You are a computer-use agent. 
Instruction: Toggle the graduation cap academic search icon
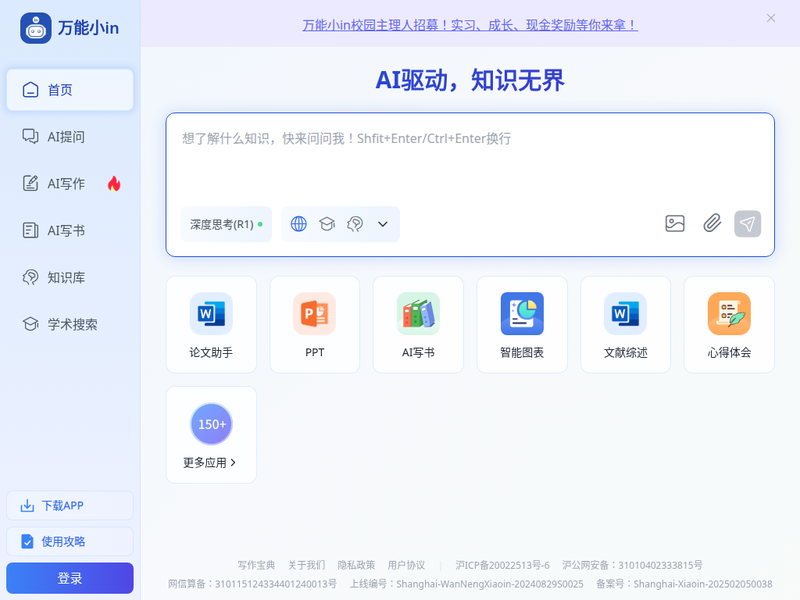click(326, 224)
